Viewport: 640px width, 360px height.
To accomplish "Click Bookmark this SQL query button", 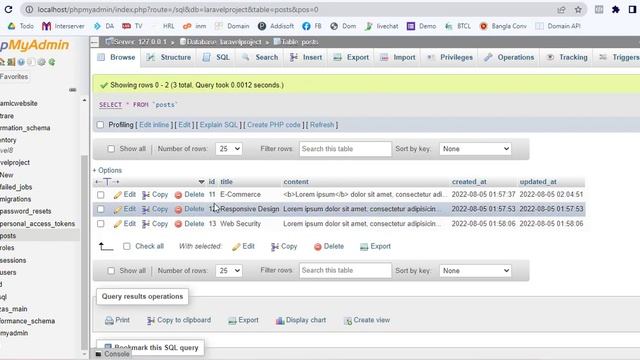I will pos(151,347).
